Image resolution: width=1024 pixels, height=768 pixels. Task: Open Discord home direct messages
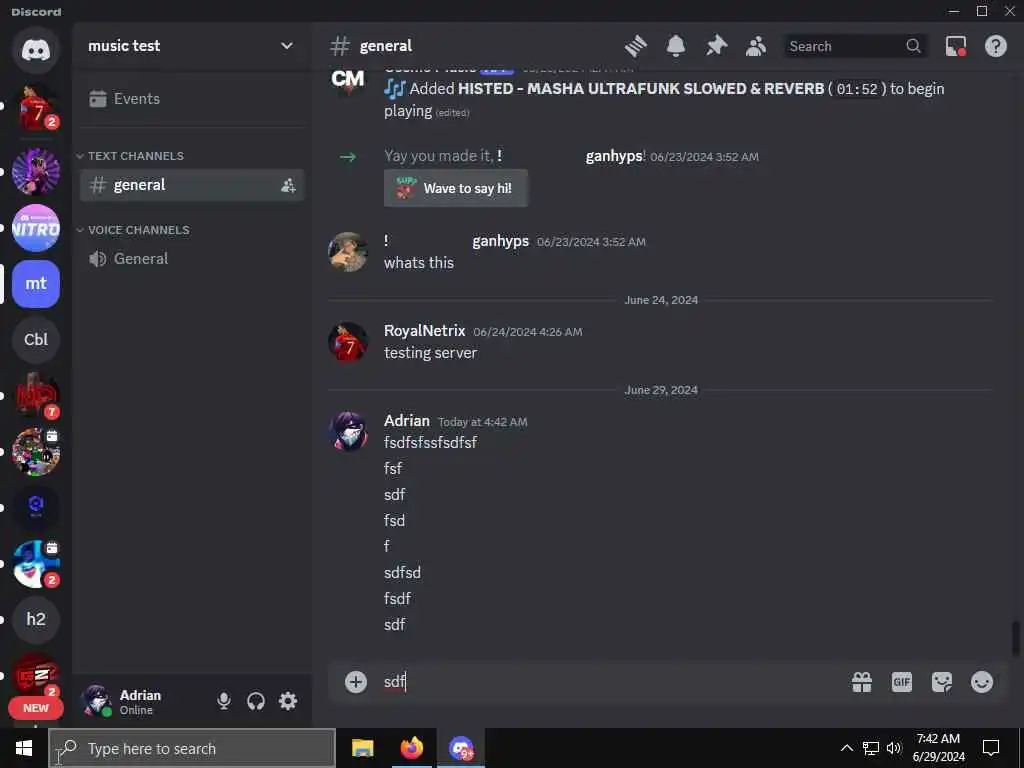36,50
